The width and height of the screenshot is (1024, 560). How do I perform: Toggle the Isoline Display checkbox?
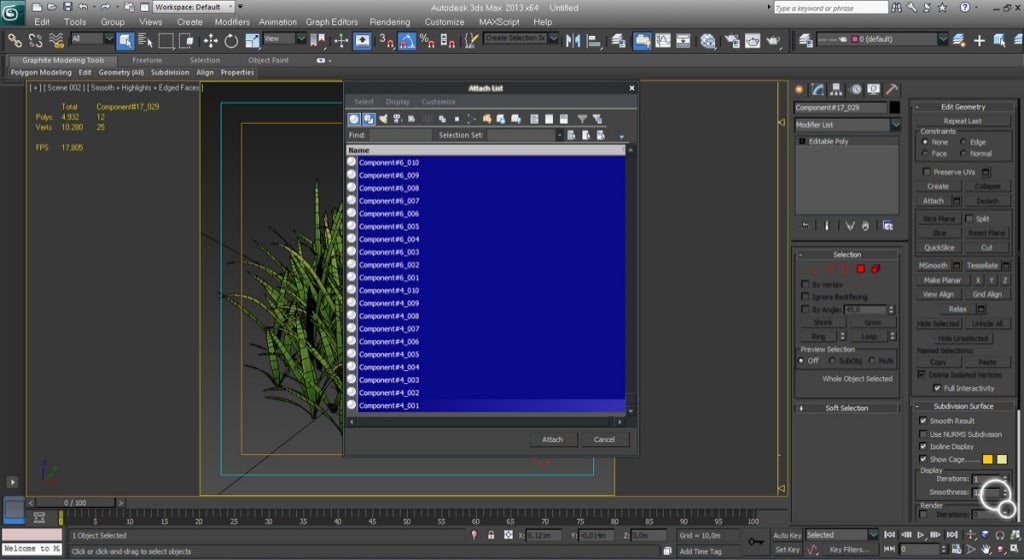(923, 446)
